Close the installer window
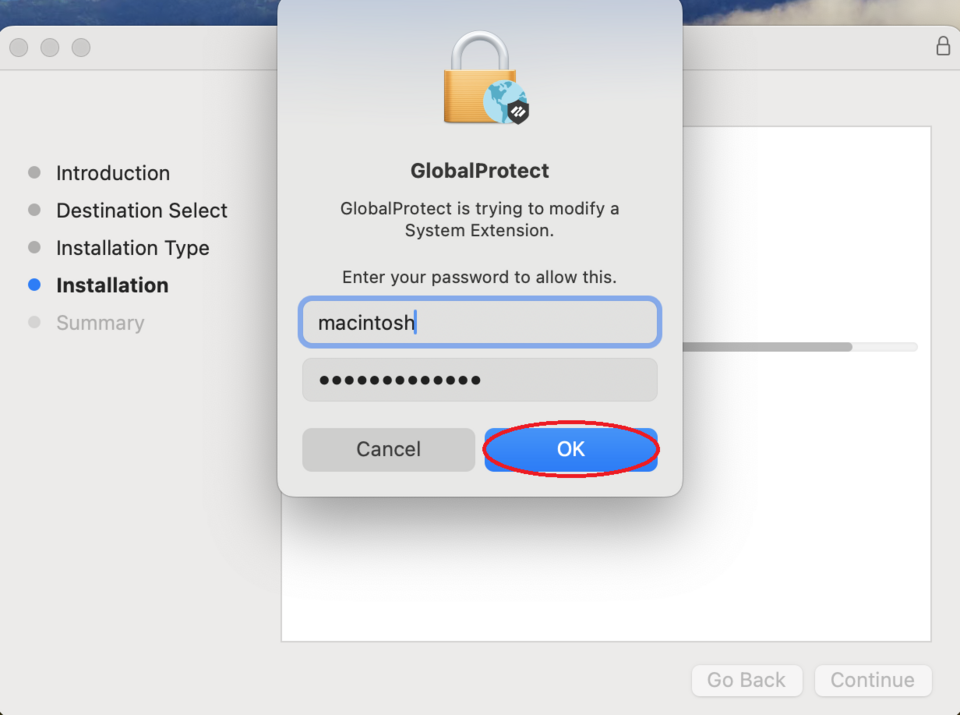The width and height of the screenshot is (960, 715). (x=18, y=48)
